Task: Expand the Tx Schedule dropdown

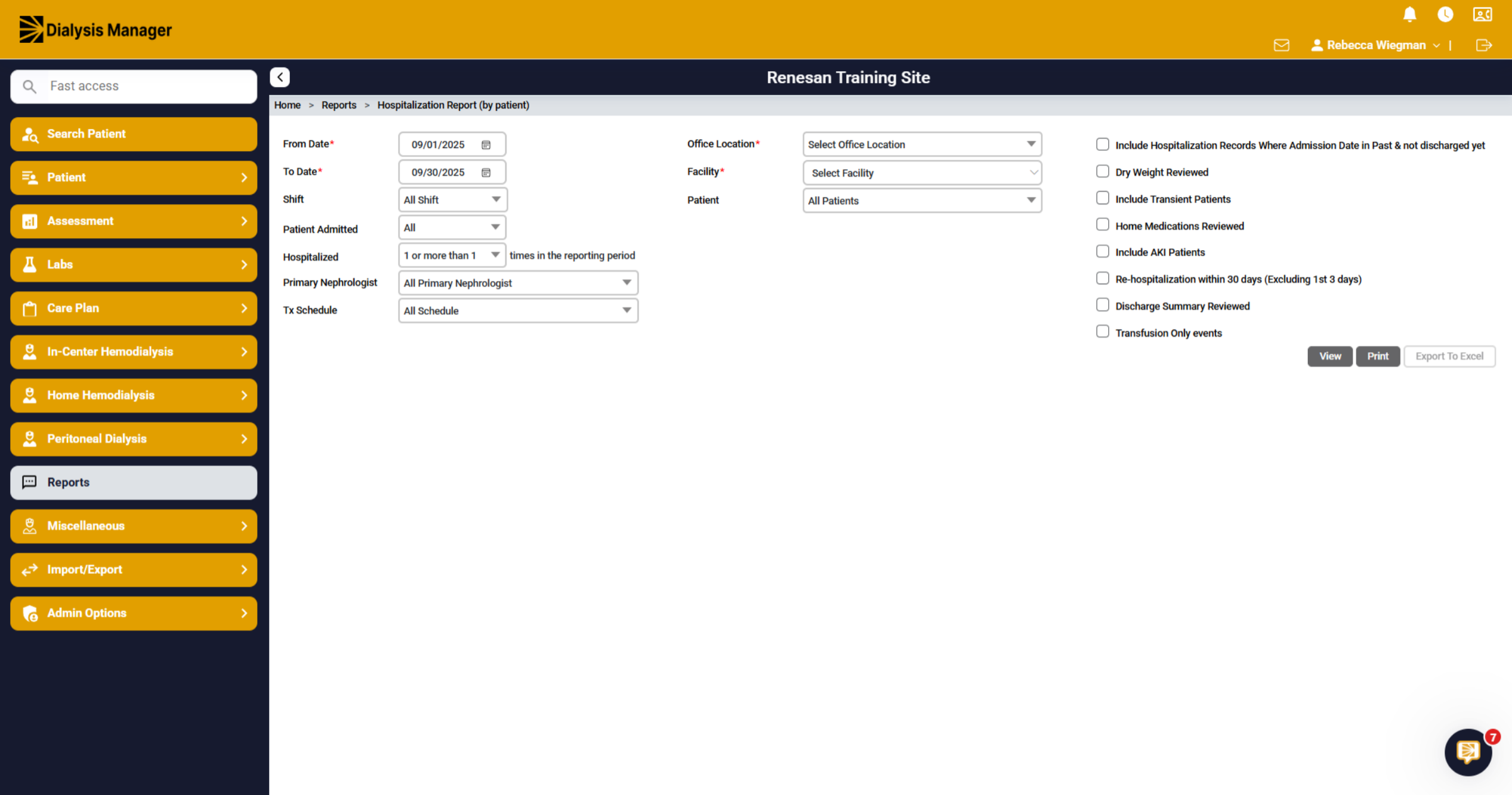Action: coord(518,311)
